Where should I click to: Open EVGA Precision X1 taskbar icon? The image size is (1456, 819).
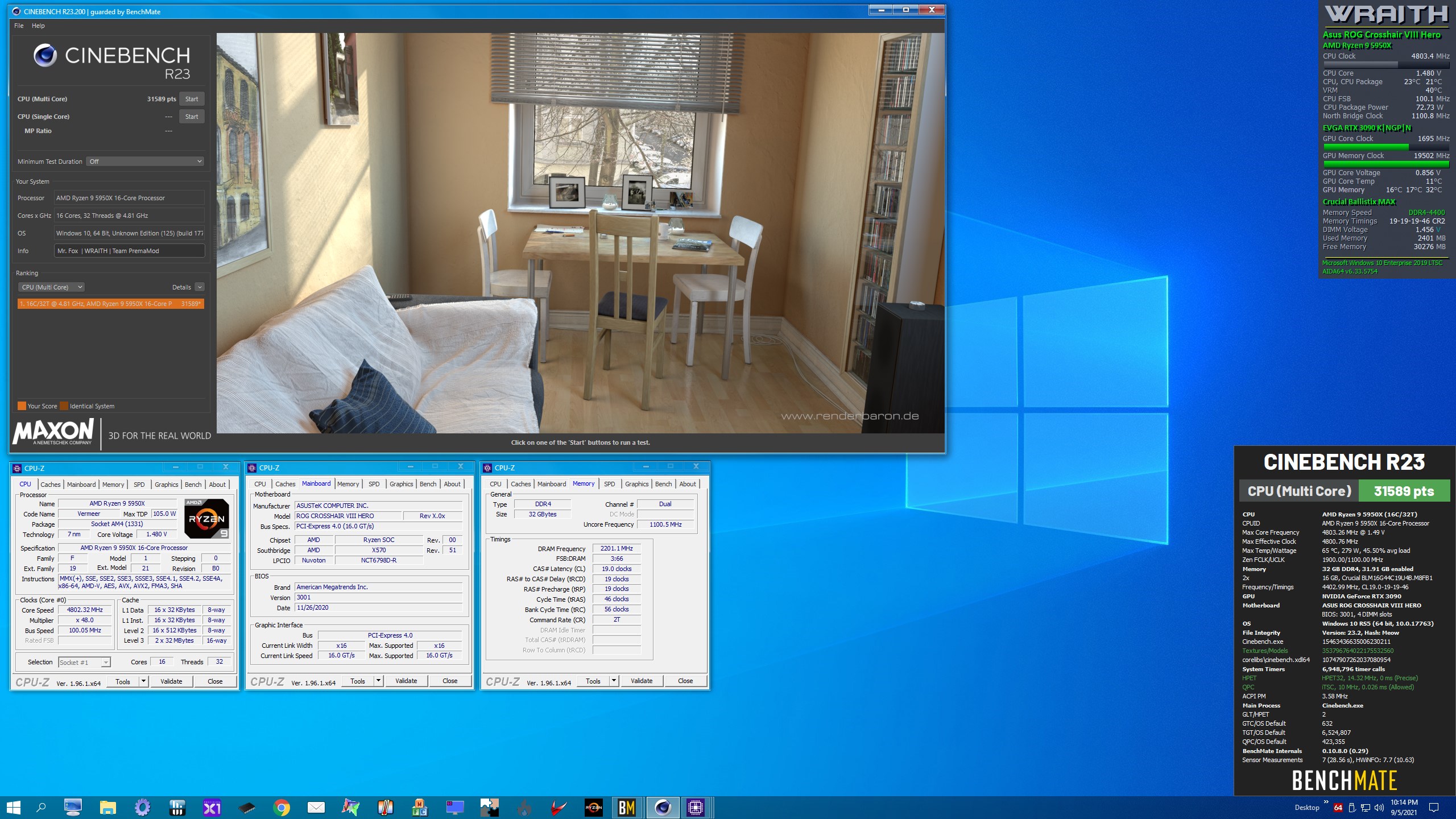click(212, 808)
